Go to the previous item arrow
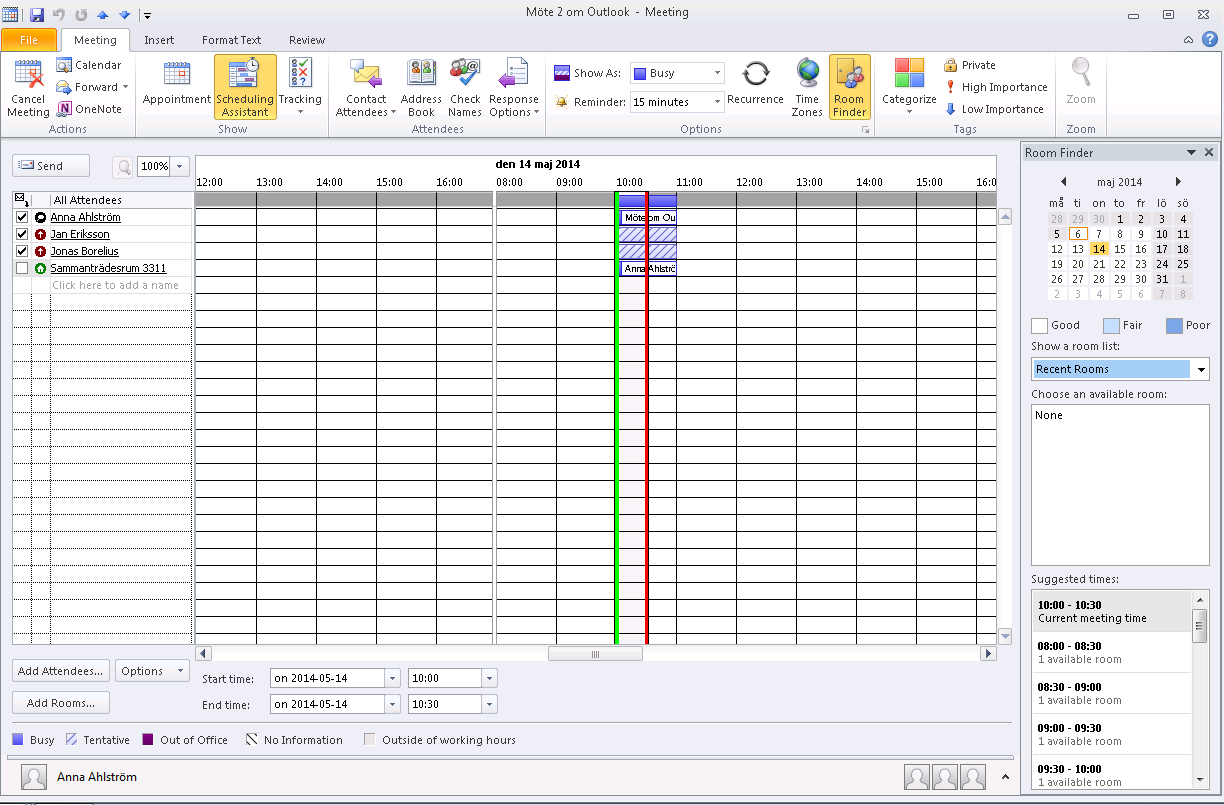 pos(102,15)
